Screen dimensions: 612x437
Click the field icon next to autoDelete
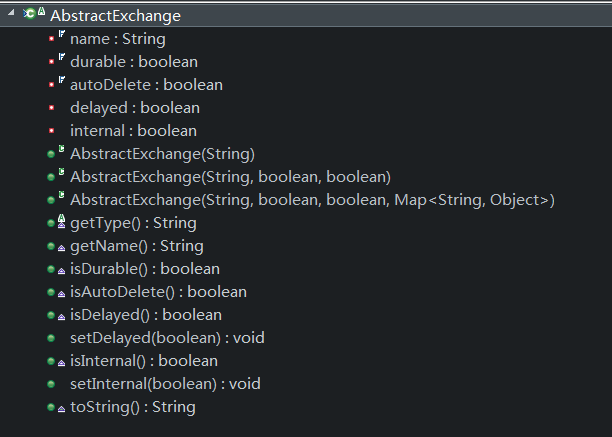pos(52,85)
